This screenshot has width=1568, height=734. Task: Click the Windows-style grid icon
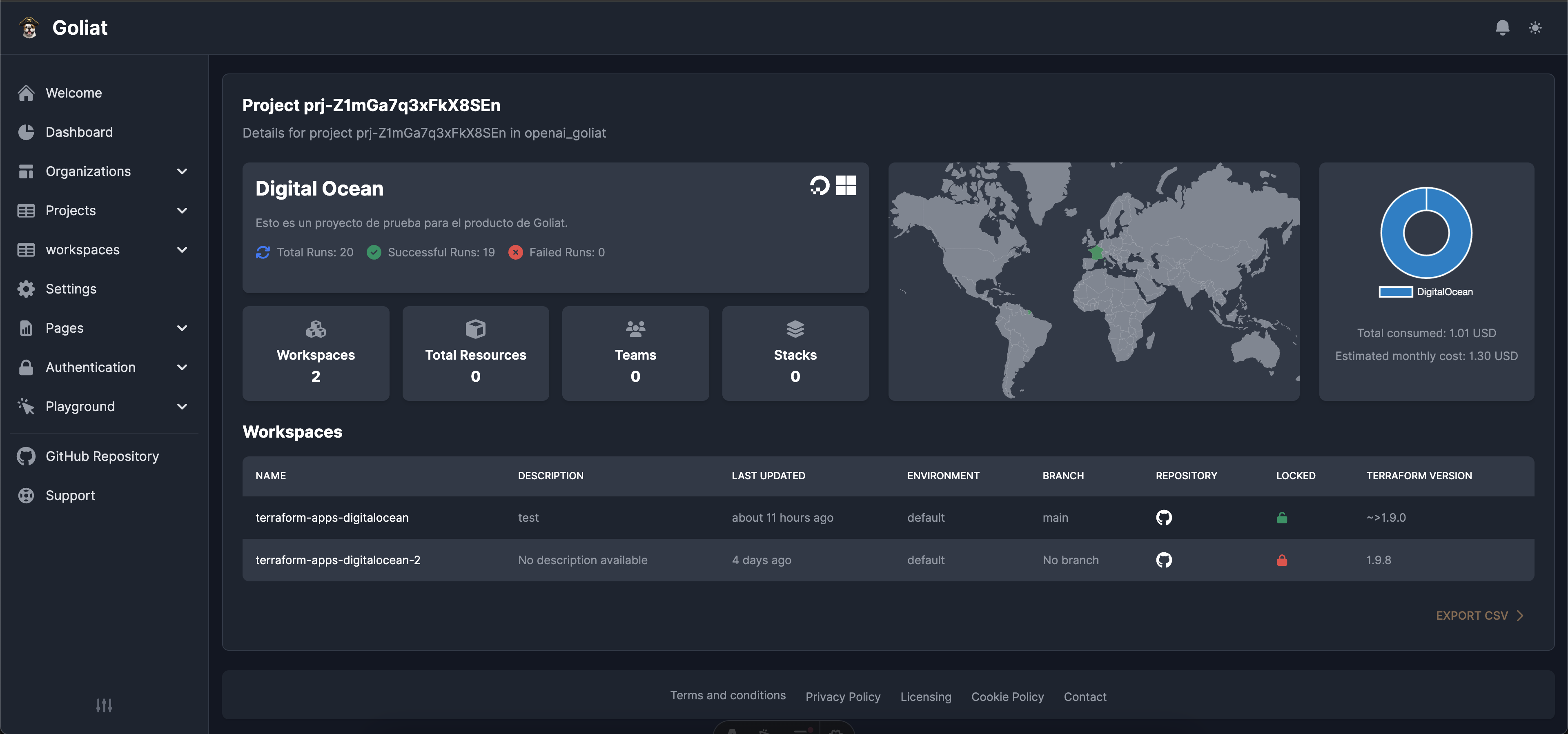pos(846,185)
